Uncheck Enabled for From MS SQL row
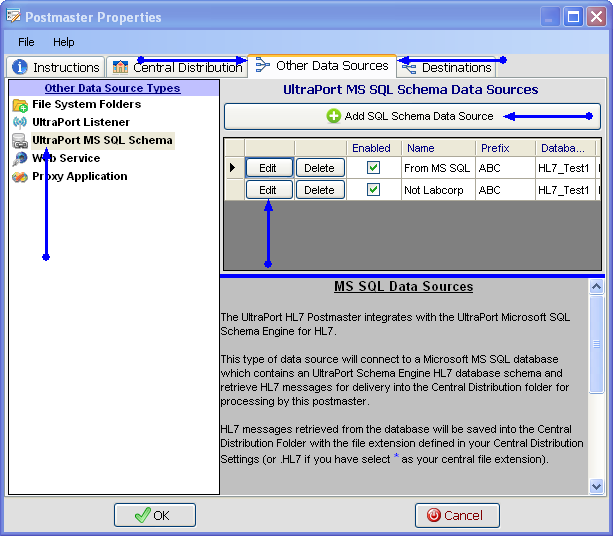Screen dimensions: 613x536 (x=373, y=168)
